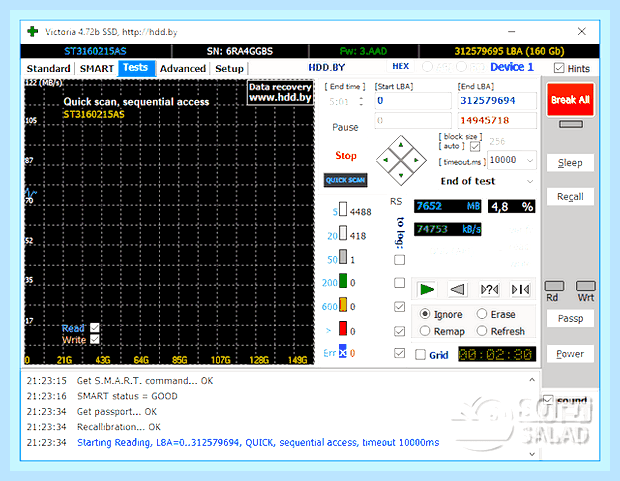620x481 pixels.
Task: Select the Ignore radio option
Action: pos(425,314)
